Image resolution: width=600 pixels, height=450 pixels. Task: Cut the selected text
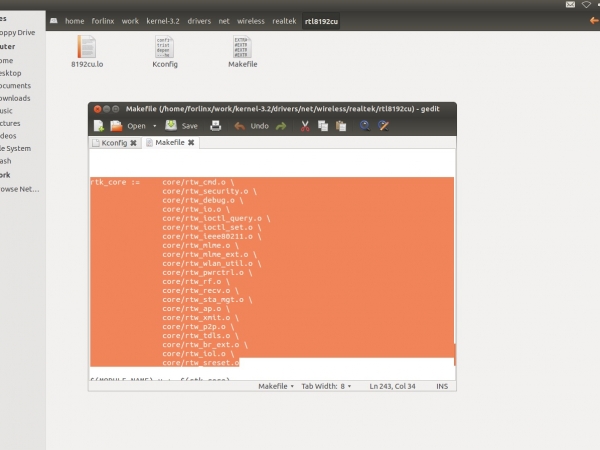305,126
